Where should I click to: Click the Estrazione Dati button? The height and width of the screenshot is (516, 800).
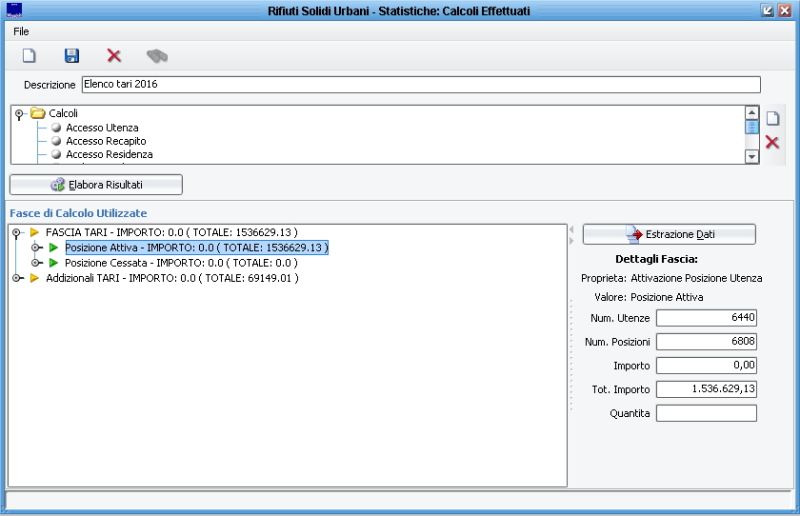click(669, 234)
